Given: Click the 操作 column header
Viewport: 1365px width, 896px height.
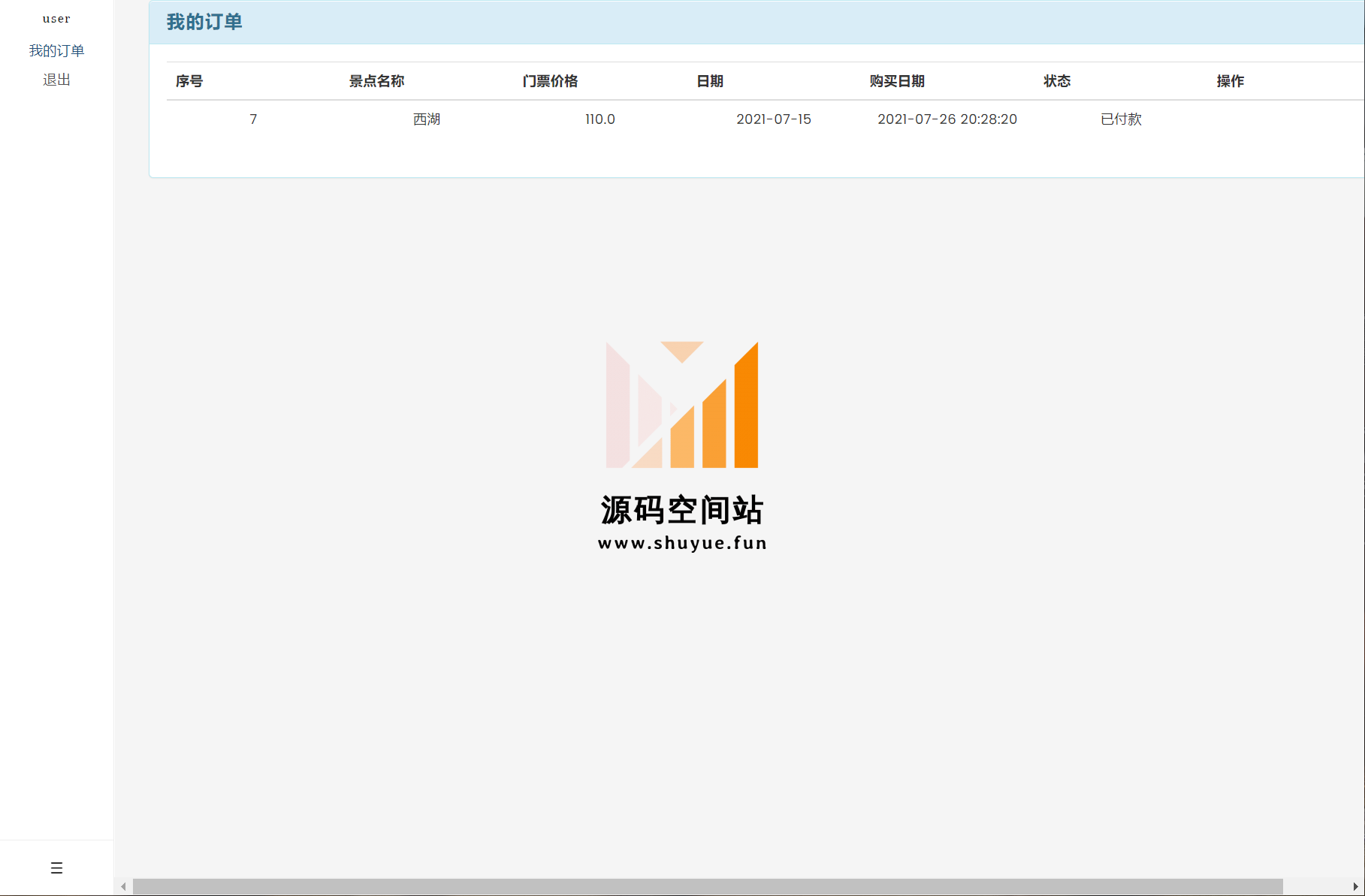Looking at the screenshot, I should click(1231, 81).
